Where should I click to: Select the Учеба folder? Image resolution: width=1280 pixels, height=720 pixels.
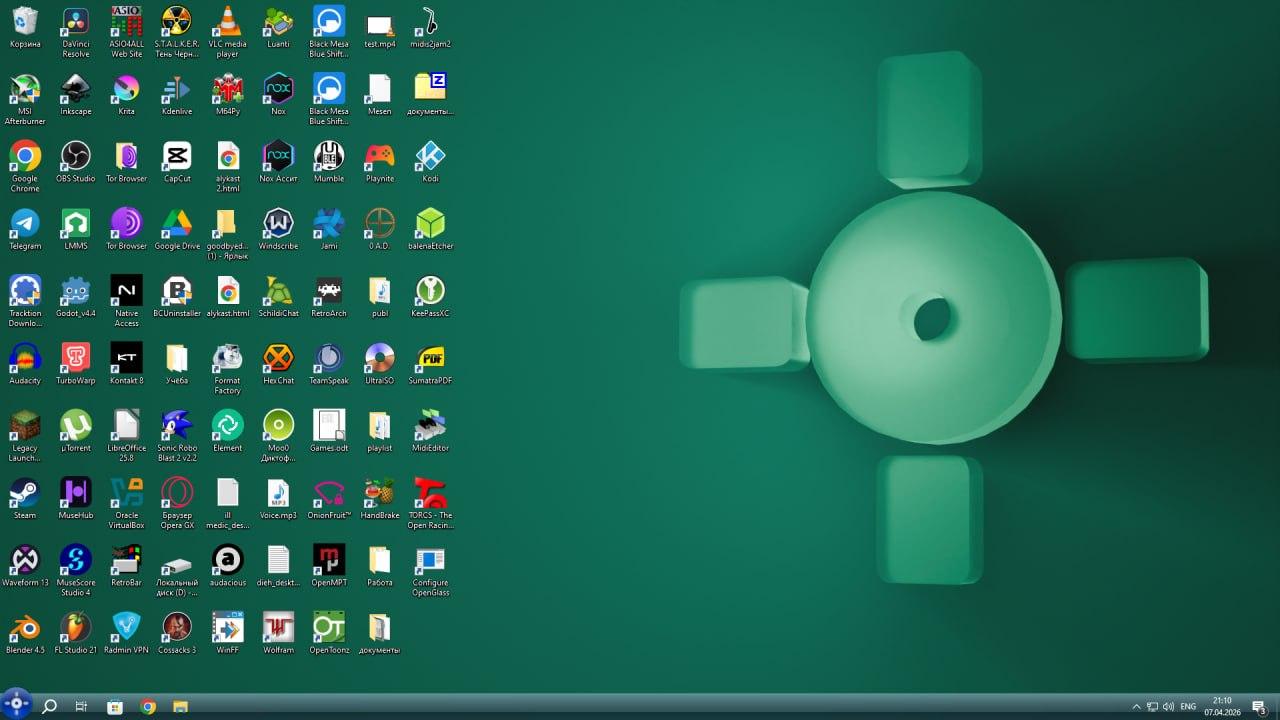(x=176, y=363)
